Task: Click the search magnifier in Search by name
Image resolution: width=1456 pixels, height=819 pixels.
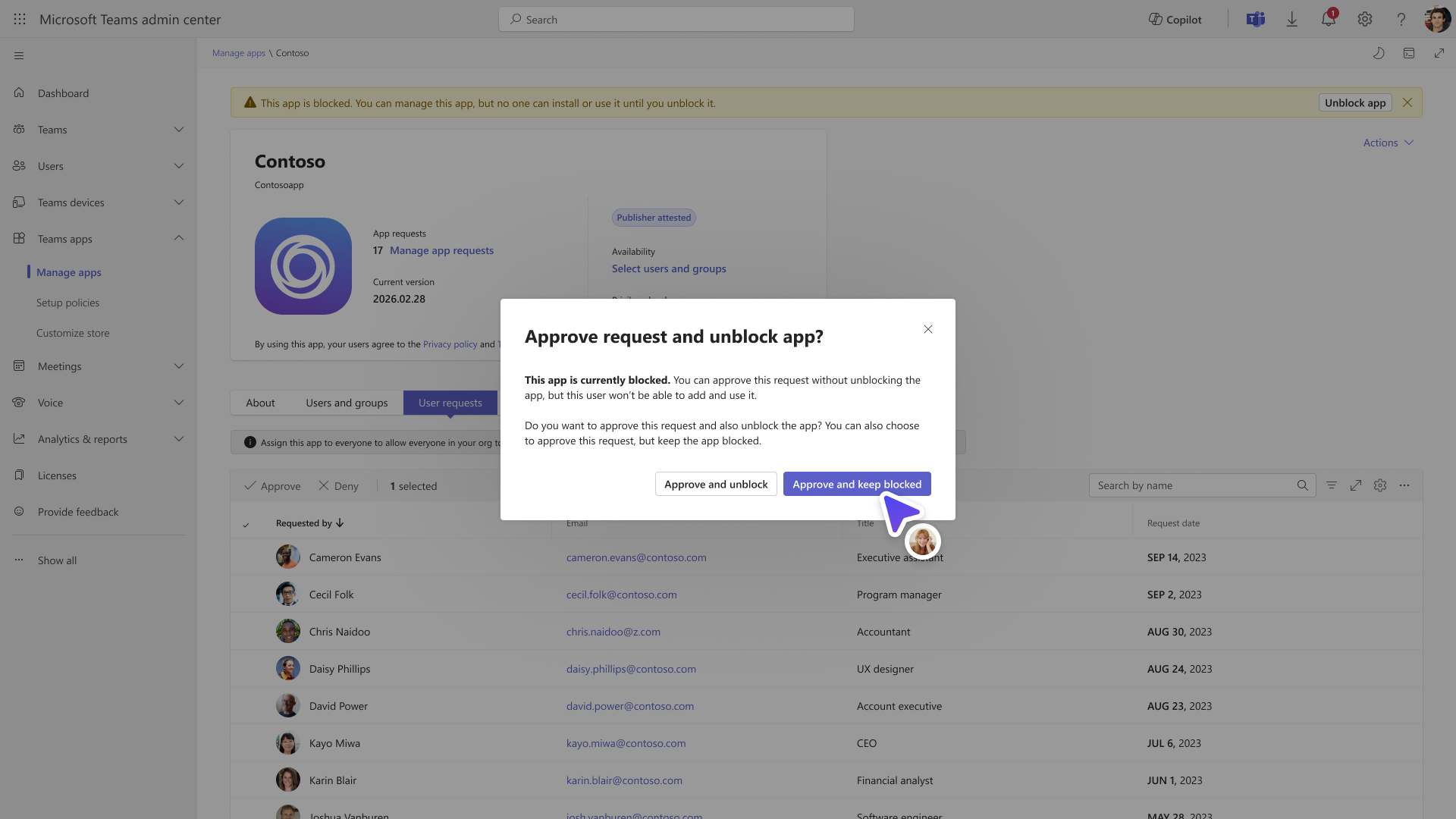Action: pyautogui.click(x=1303, y=485)
